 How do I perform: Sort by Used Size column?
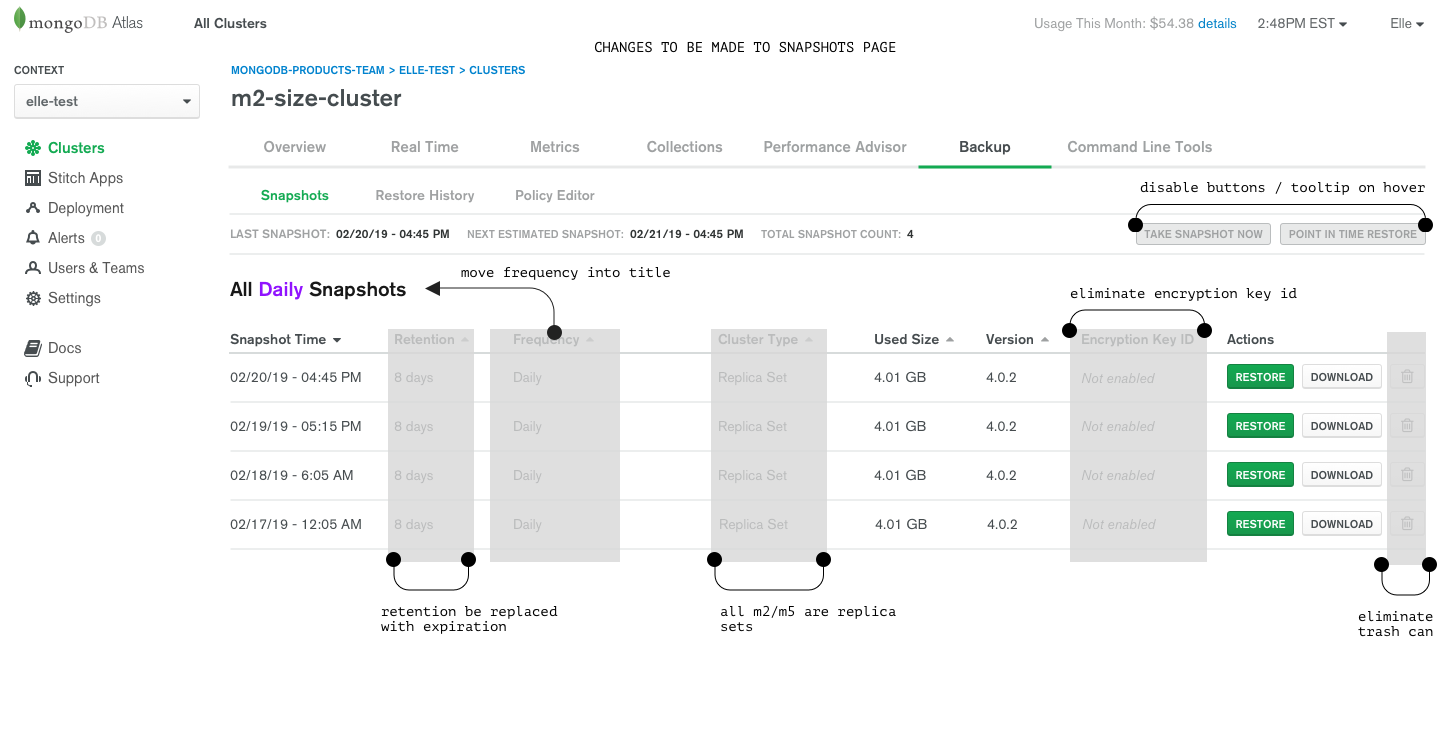click(914, 340)
